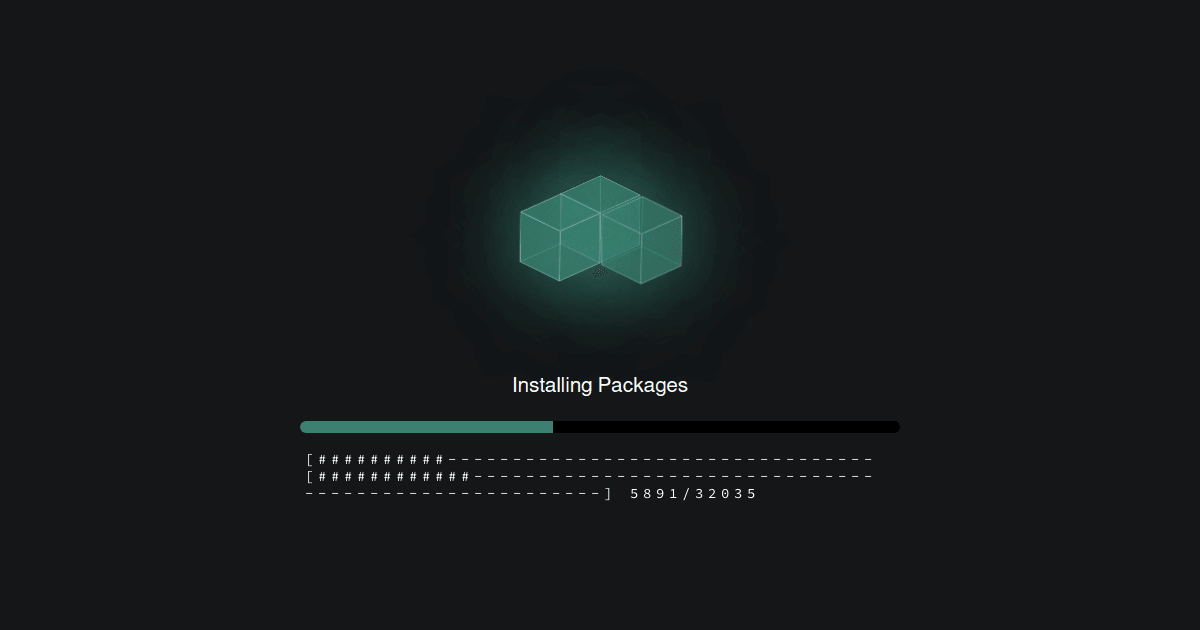The width and height of the screenshot is (1200, 630).
Task: Click the black unfilled portion of progress bar
Action: [x=726, y=427]
